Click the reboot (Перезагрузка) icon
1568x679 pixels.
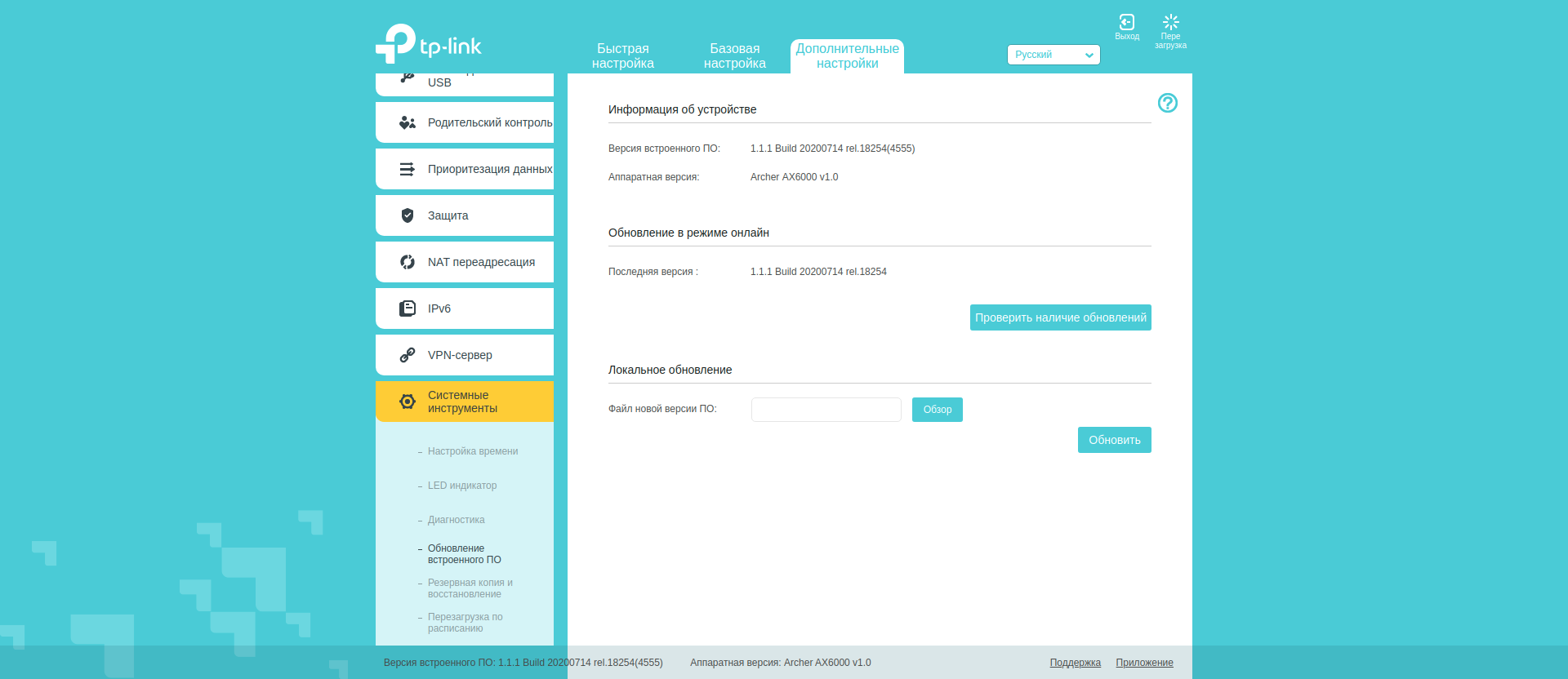click(x=1170, y=23)
